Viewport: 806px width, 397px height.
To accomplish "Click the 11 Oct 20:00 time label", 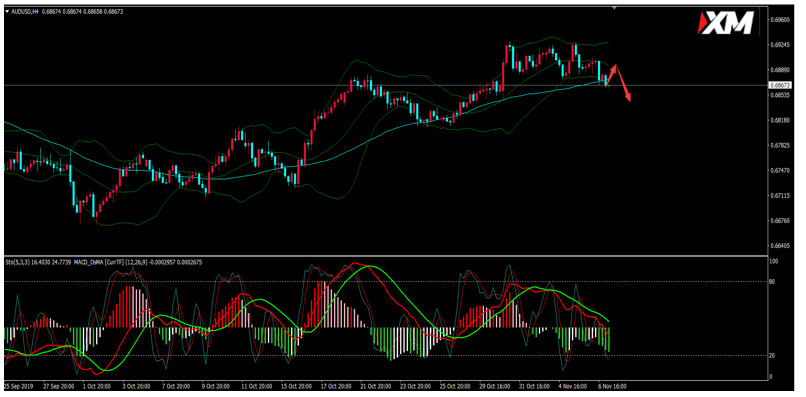I will tap(257, 386).
